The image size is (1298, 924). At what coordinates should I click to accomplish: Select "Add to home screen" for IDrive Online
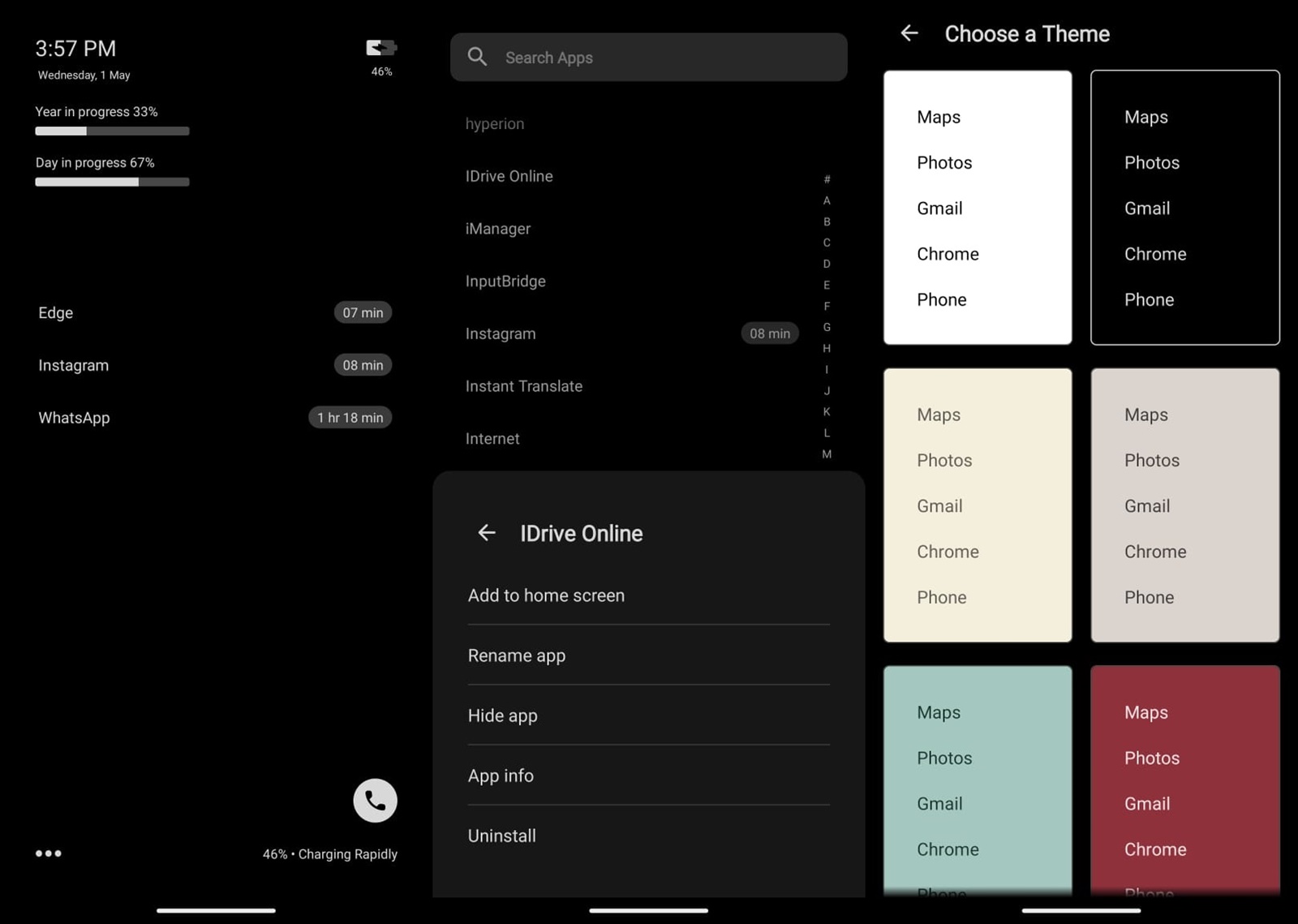click(x=545, y=595)
